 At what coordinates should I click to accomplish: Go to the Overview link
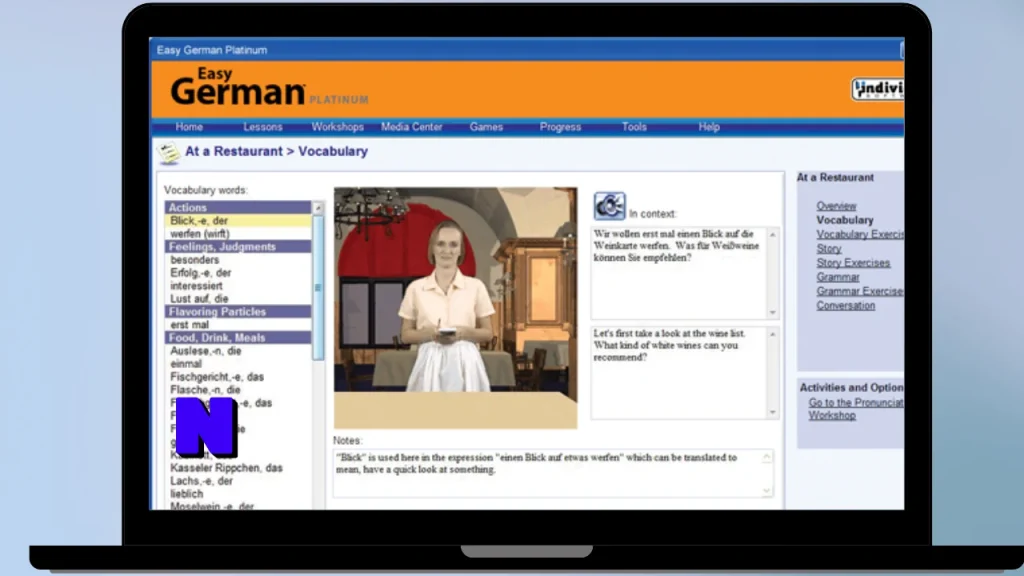coord(836,206)
